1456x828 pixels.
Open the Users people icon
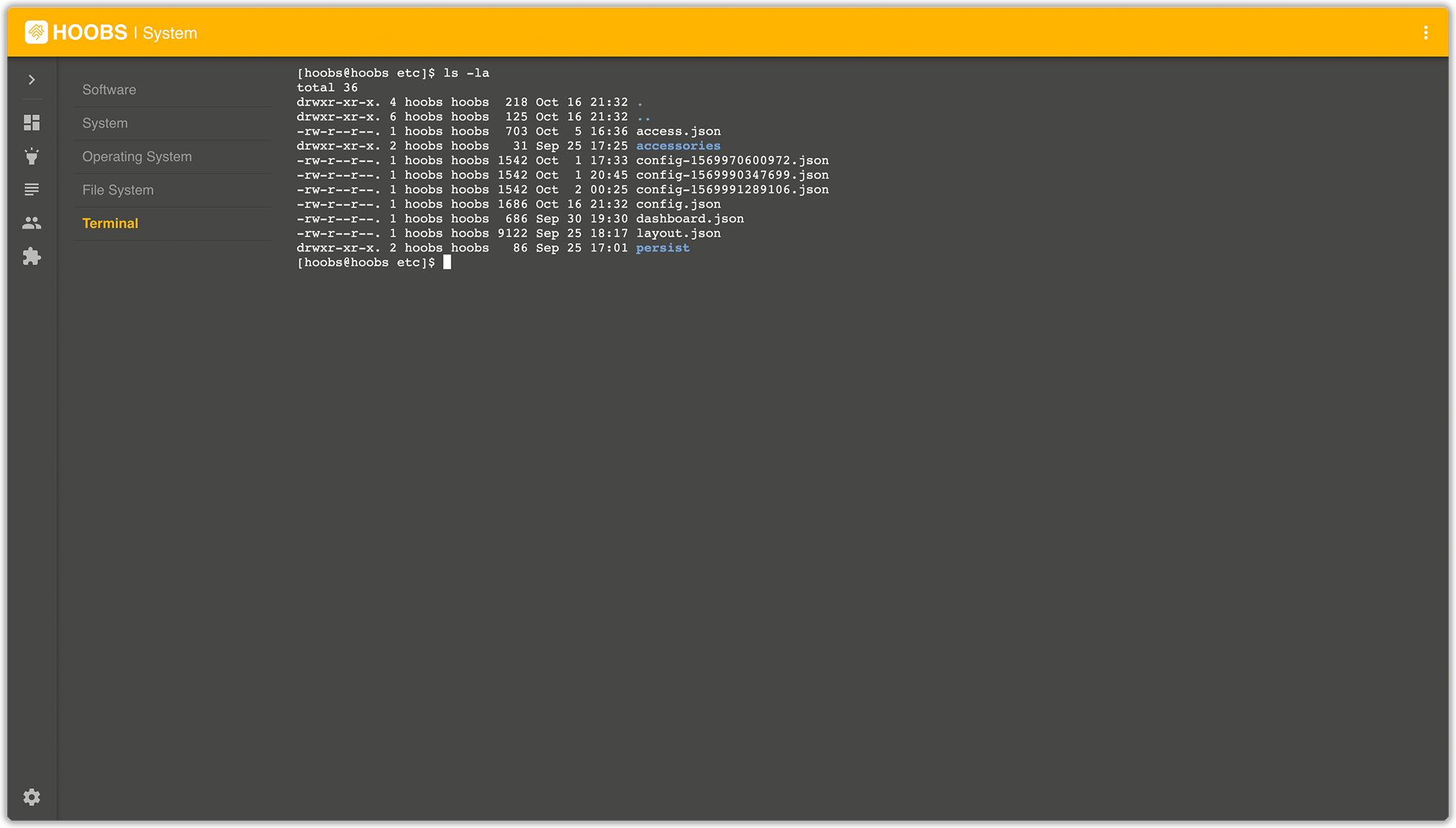click(32, 223)
